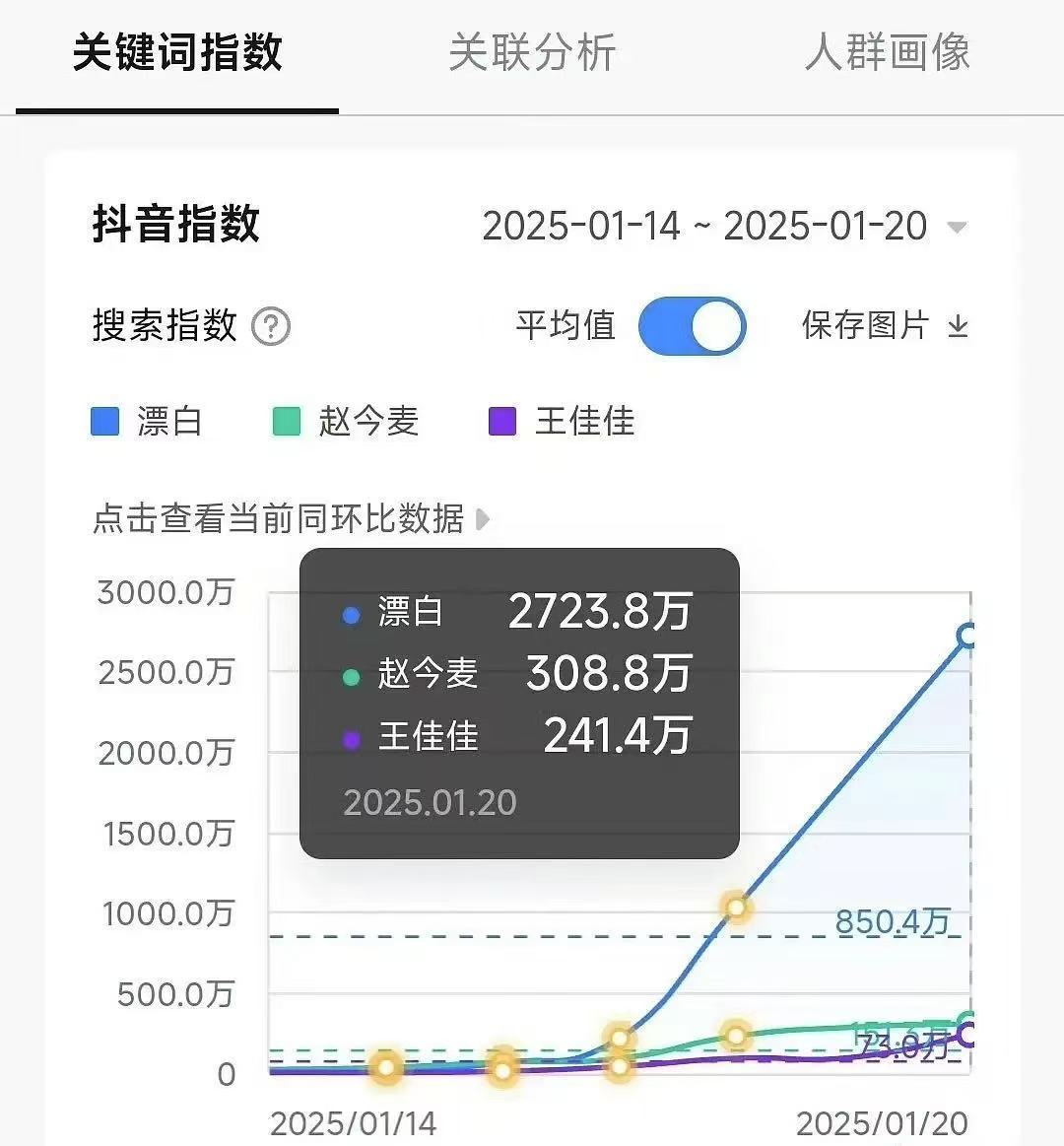1064x1146 pixels.
Task: Toggle the 赵今麦 green legend swatch
Action: pyautogui.click(x=286, y=422)
